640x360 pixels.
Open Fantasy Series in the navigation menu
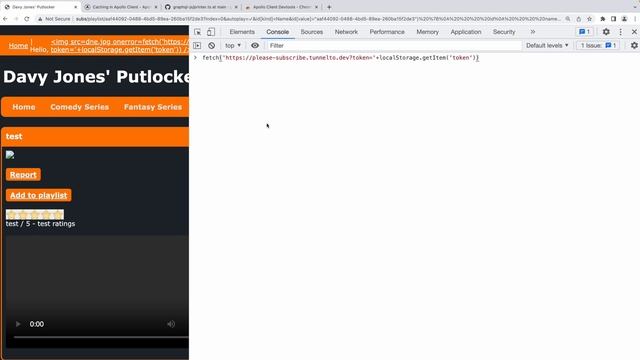click(x=153, y=107)
